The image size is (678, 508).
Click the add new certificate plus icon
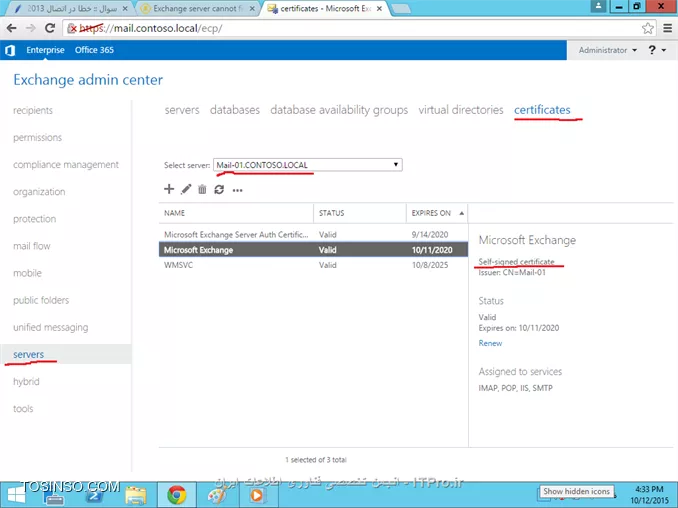point(169,189)
